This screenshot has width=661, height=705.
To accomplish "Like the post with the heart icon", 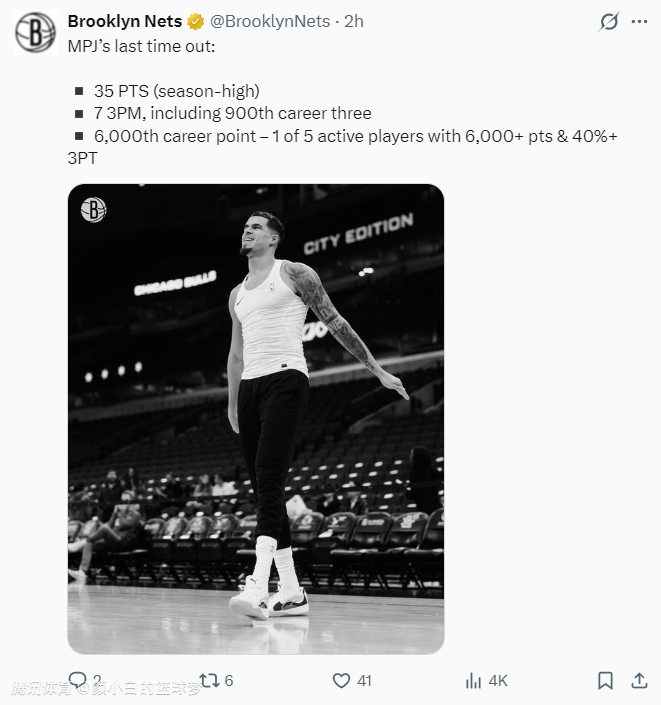I will [x=341, y=681].
